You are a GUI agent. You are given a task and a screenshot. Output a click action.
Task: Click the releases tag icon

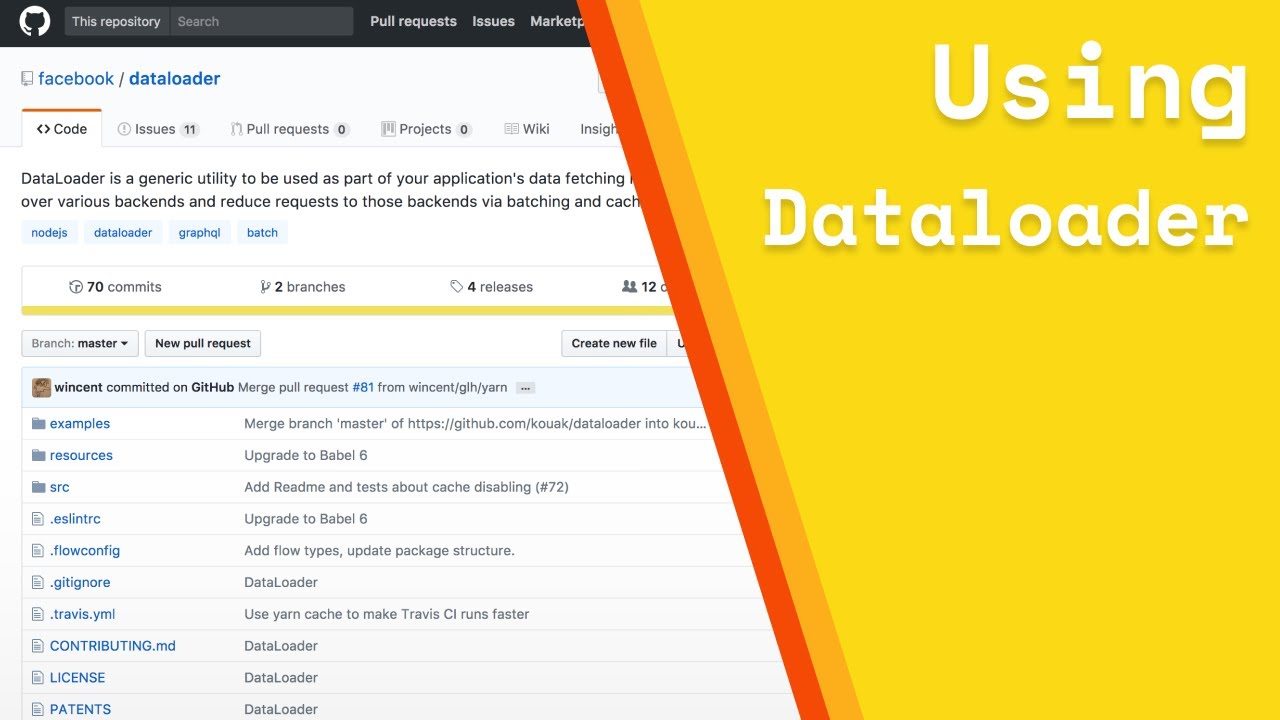pyautogui.click(x=456, y=287)
